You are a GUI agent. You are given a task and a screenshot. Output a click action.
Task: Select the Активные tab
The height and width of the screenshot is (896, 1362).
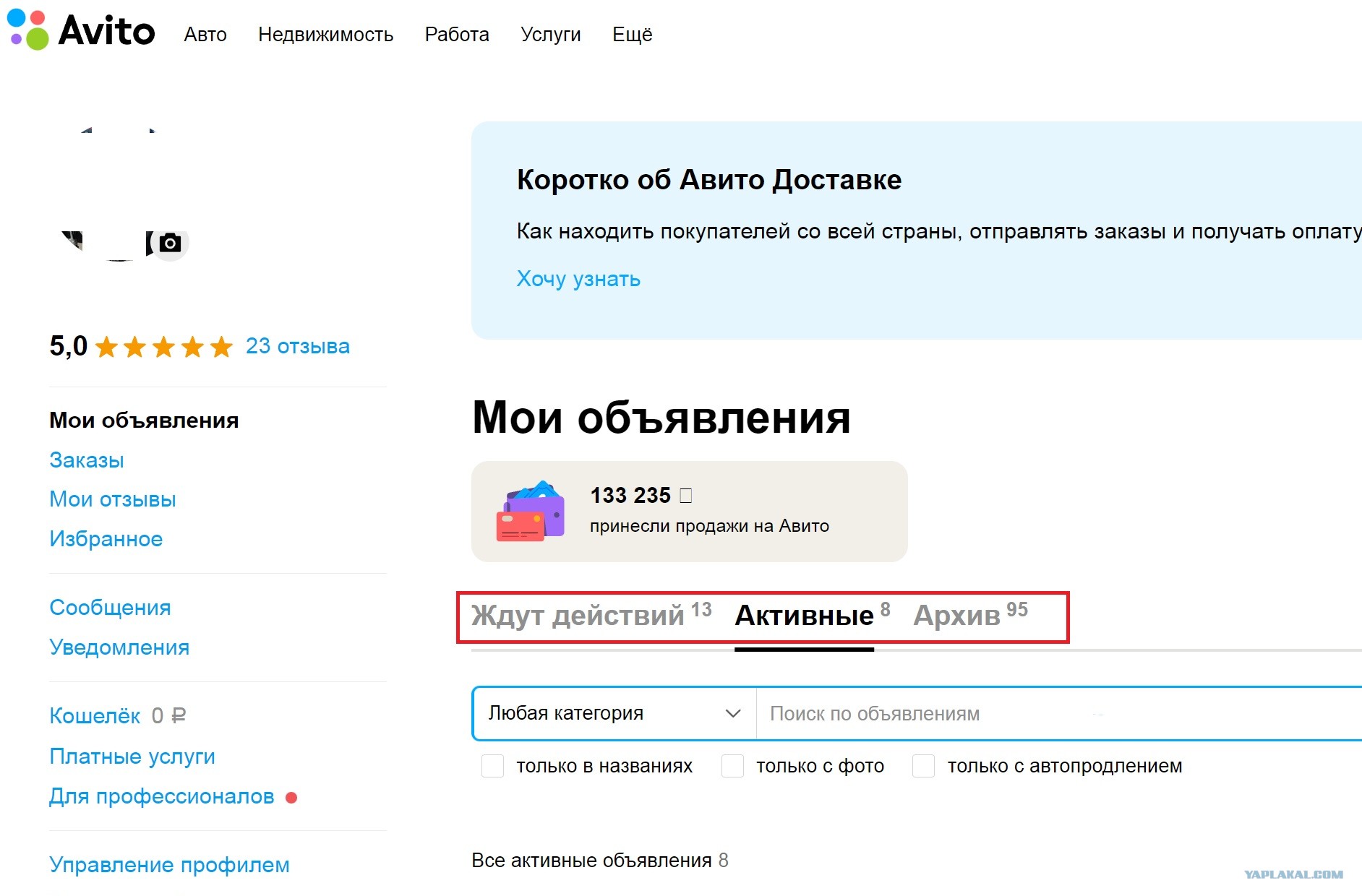(813, 615)
